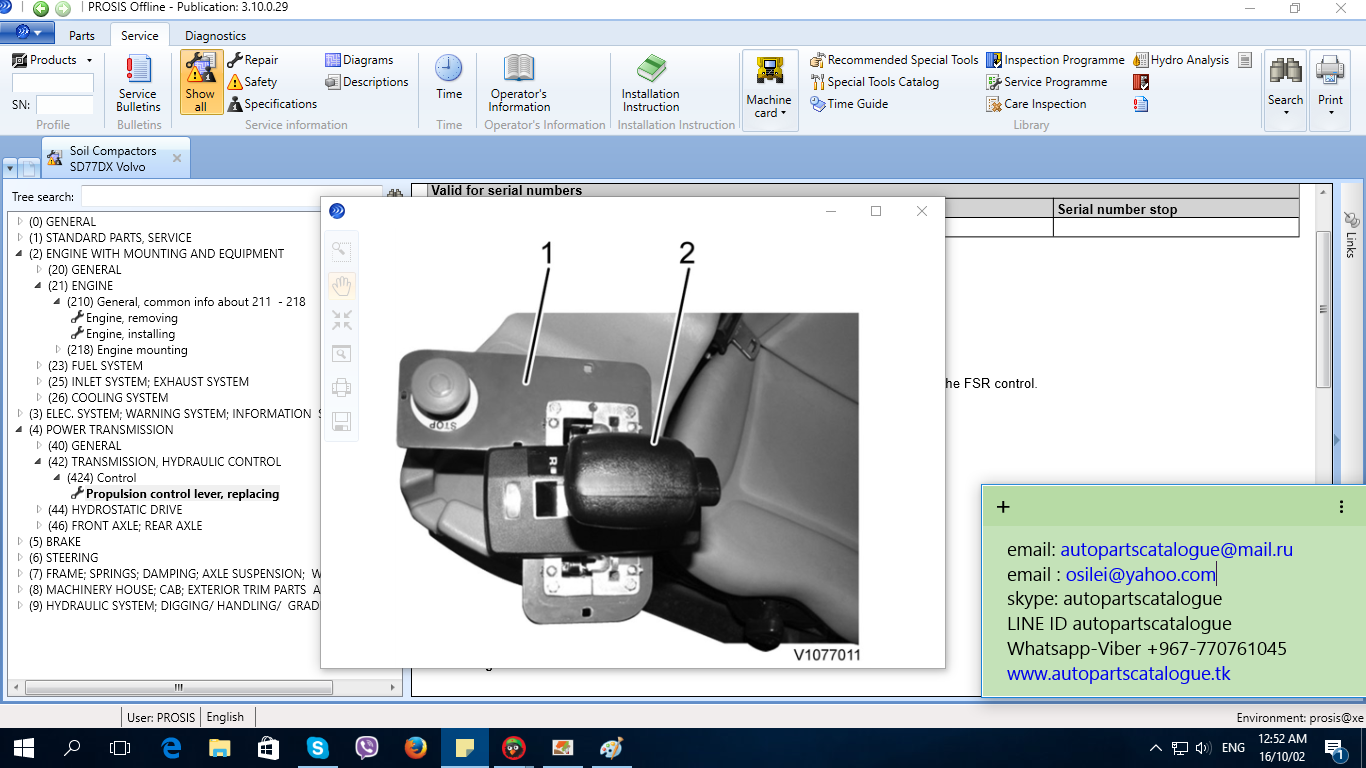Viewport: 1366px width, 768px height.
Task: Add a new sticky note with plus
Action: point(1003,507)
